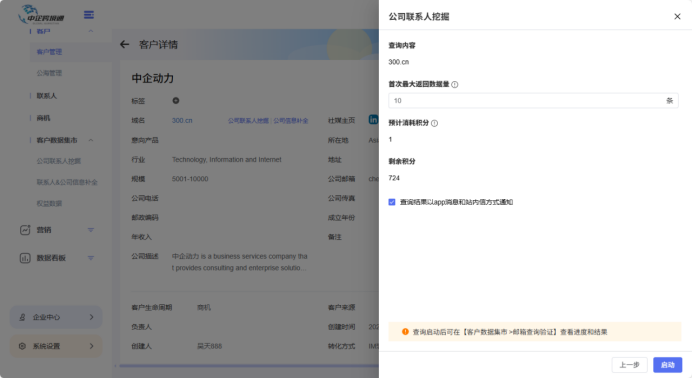Click the 启动 button
This screenshot has width=693, height=378.
tap(667, 365)
